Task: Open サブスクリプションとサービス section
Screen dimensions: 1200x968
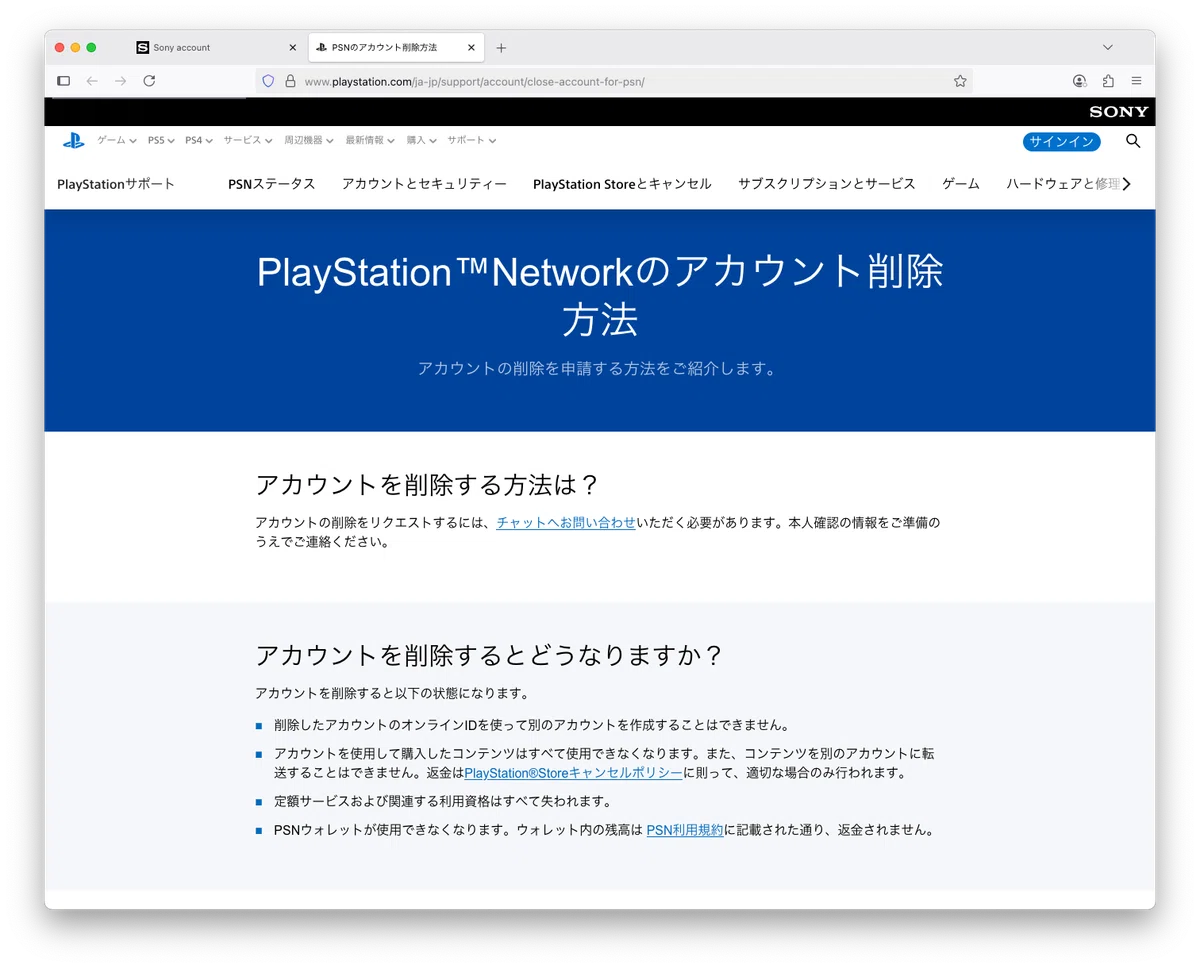Action: tap(827, 184)
